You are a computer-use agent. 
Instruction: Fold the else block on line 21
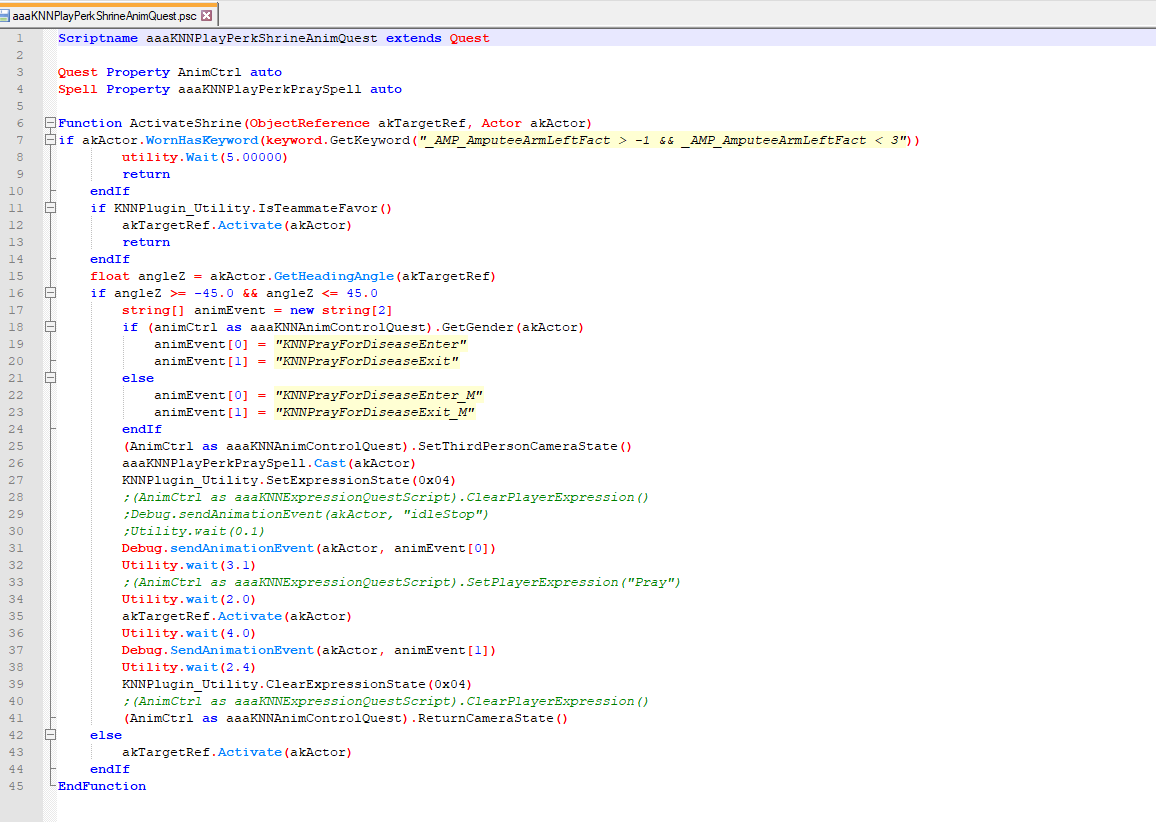coord(50,378)
